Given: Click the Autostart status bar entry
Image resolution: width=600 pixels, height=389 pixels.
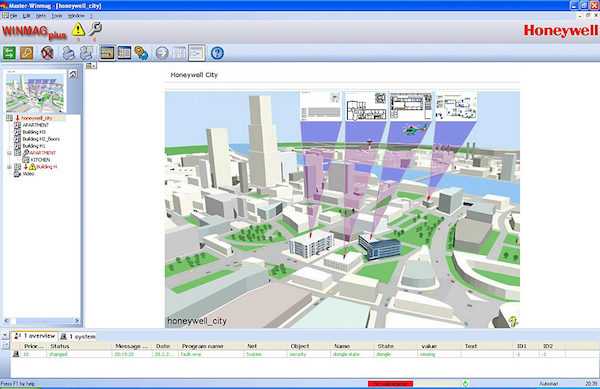Looking at the screenshot, I should 548,384.
